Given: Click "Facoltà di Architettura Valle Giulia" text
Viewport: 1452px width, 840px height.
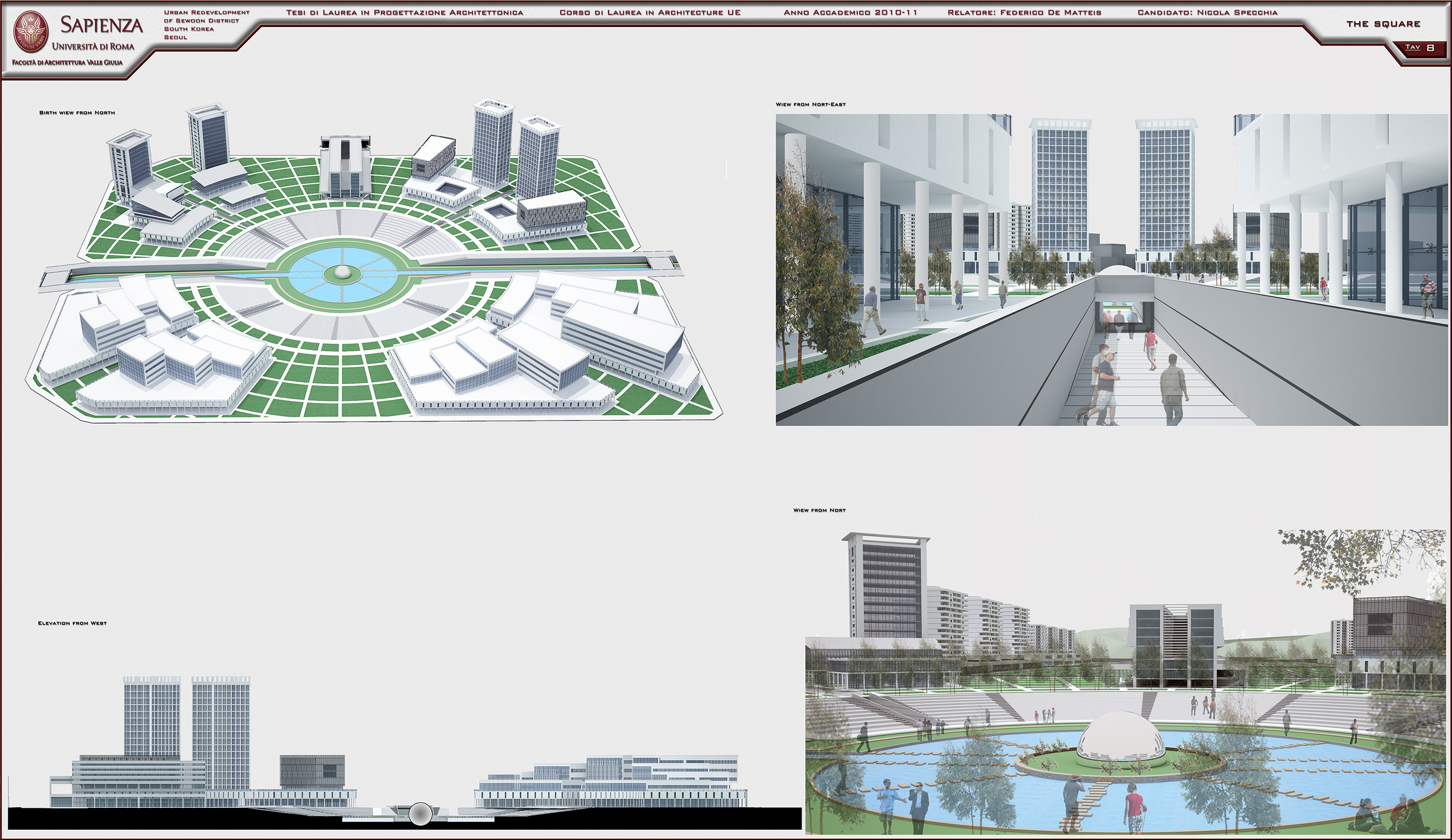Looking at the screenshot, I should click(68, 62).
